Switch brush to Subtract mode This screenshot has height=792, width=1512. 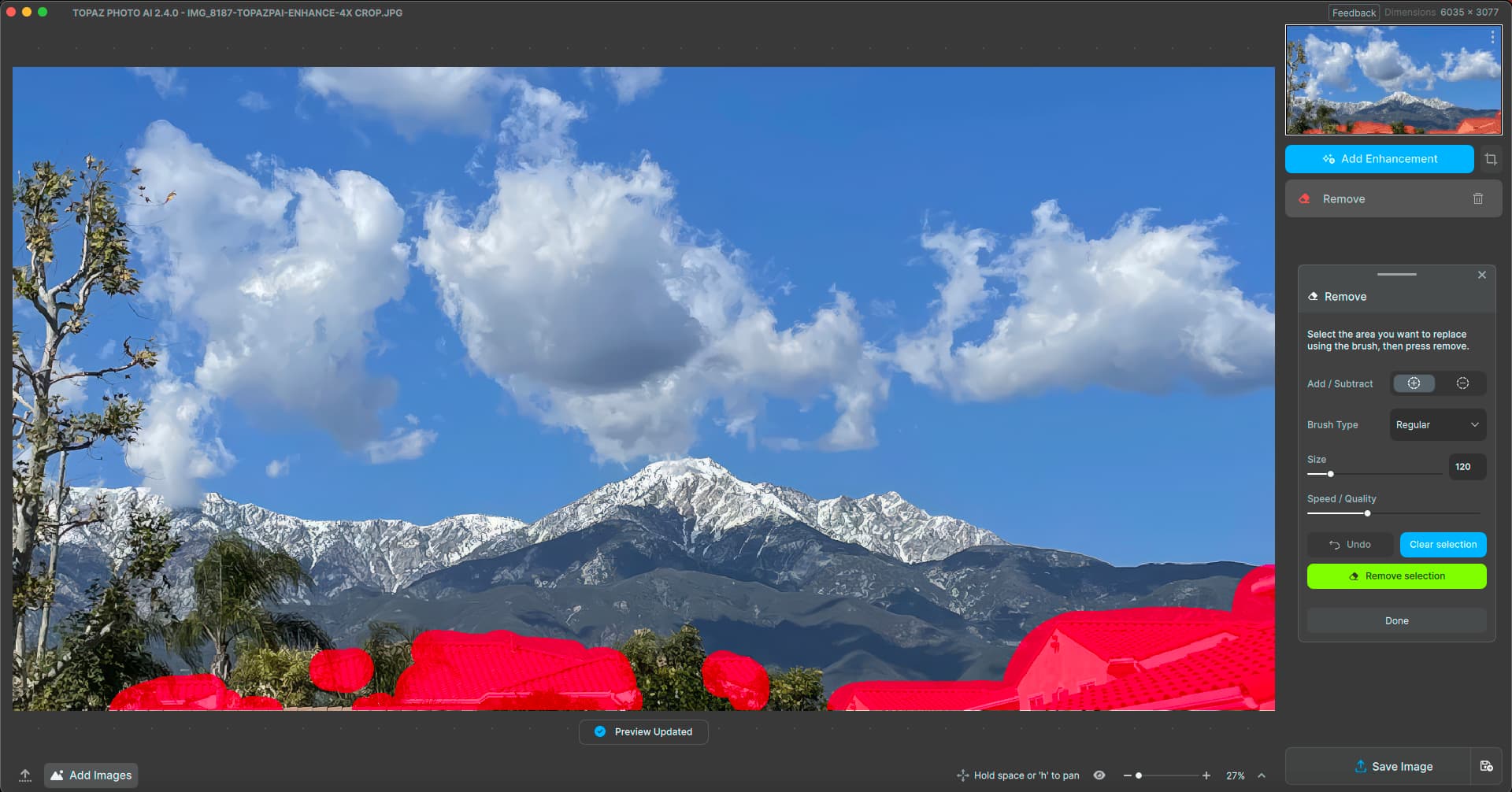coord(1462,383)
